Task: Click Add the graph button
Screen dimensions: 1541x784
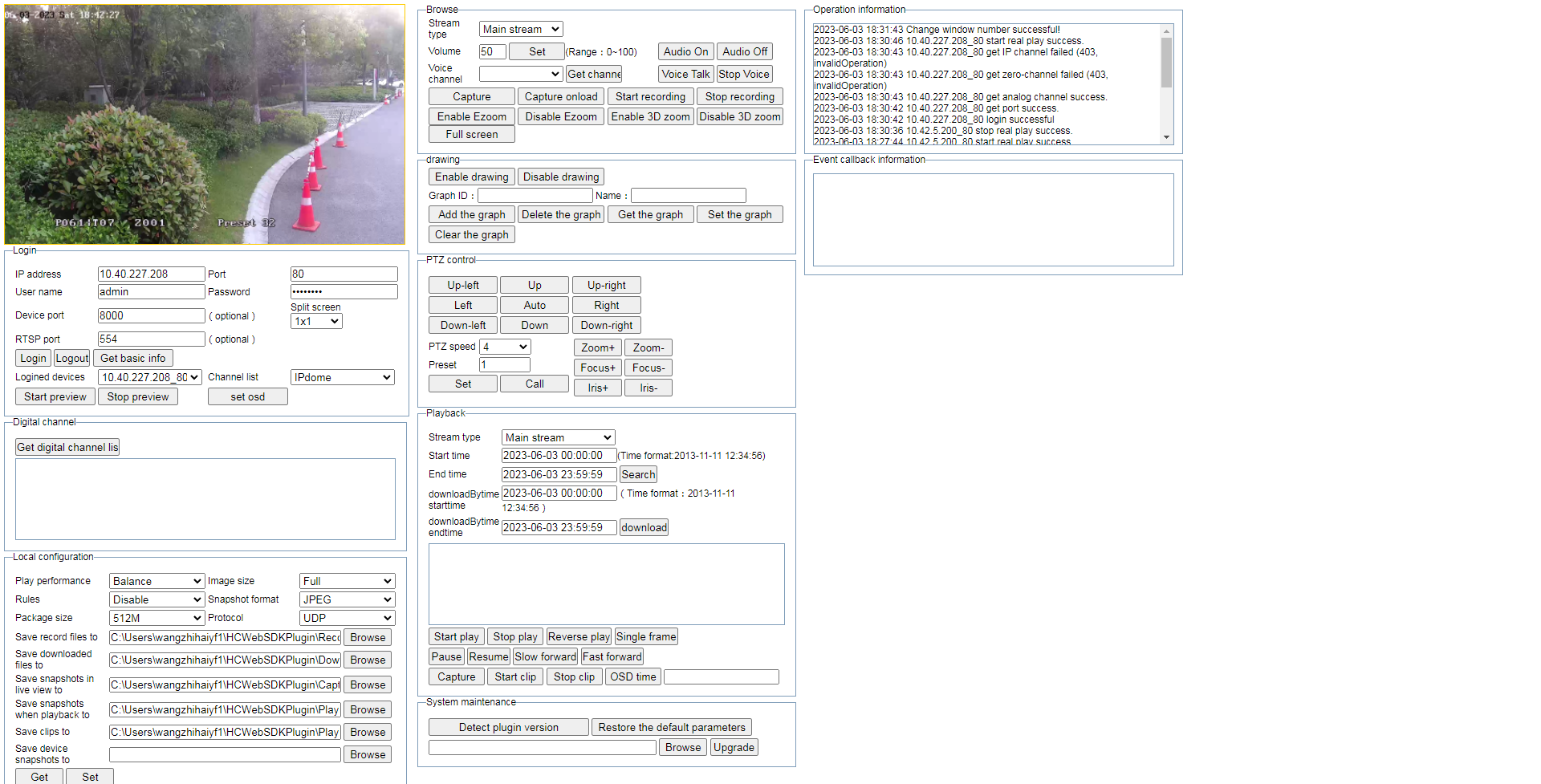Action: 472,214
